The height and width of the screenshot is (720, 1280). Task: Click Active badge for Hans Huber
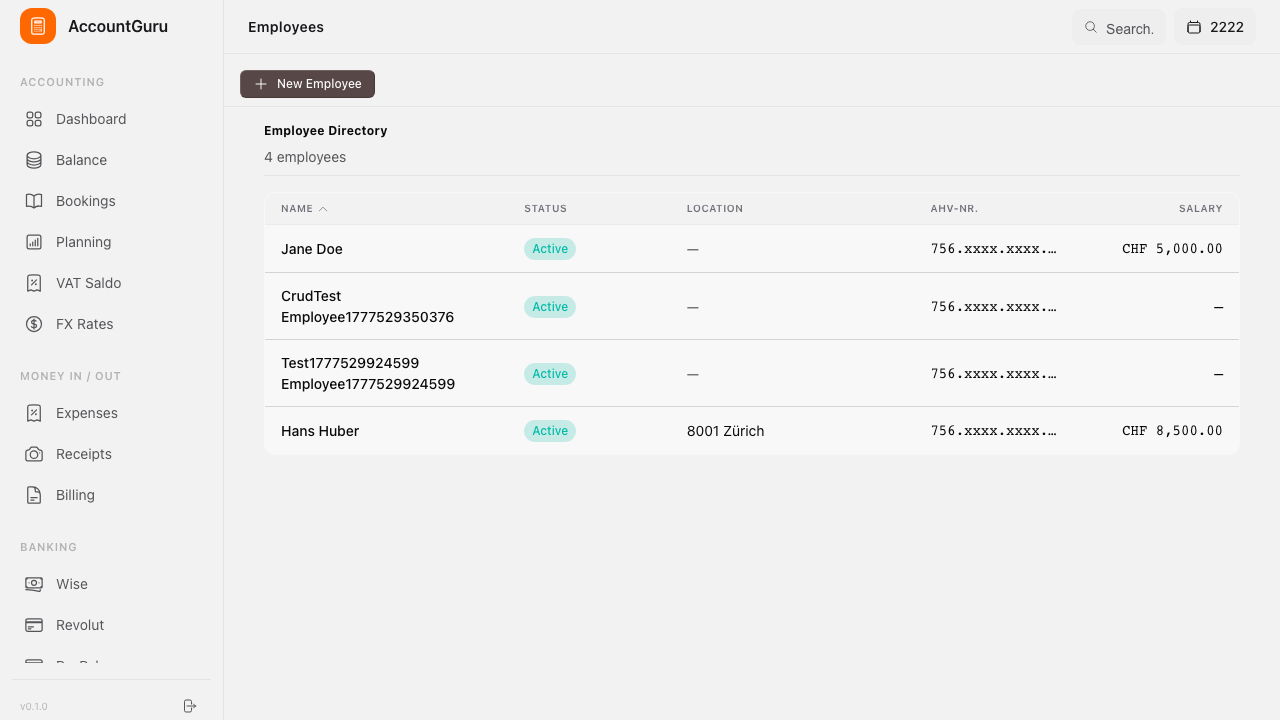click(550, 431)
